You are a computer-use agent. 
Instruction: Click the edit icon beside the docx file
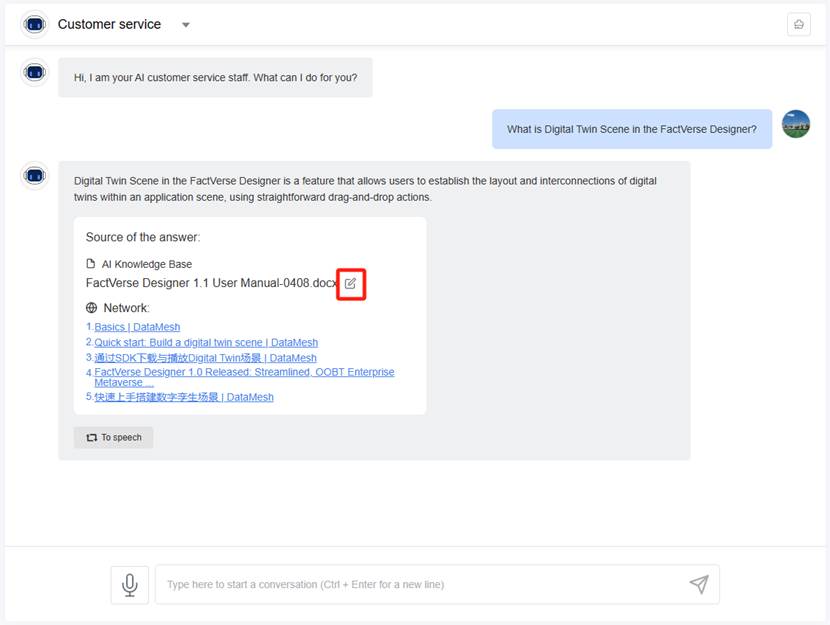click(x=350, y=284)
